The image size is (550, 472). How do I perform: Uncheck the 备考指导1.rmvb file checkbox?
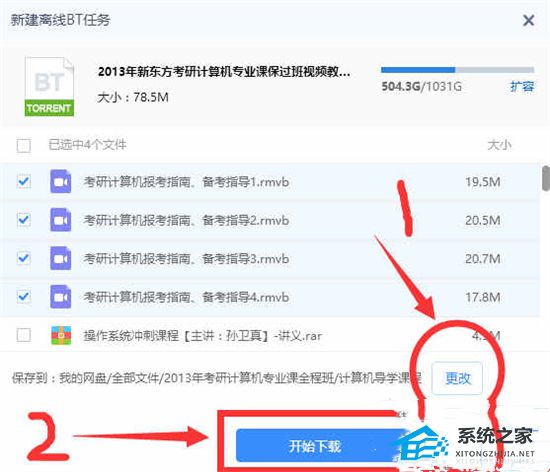pyautogui.click(x=24, y=182)
